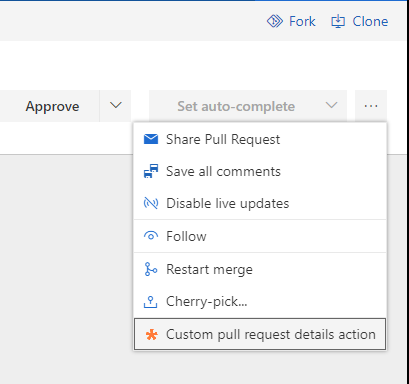Image resolution: width=409 pixels, height=384 pixels.
Task: Click the Fork icon
Action: (275, 21)
